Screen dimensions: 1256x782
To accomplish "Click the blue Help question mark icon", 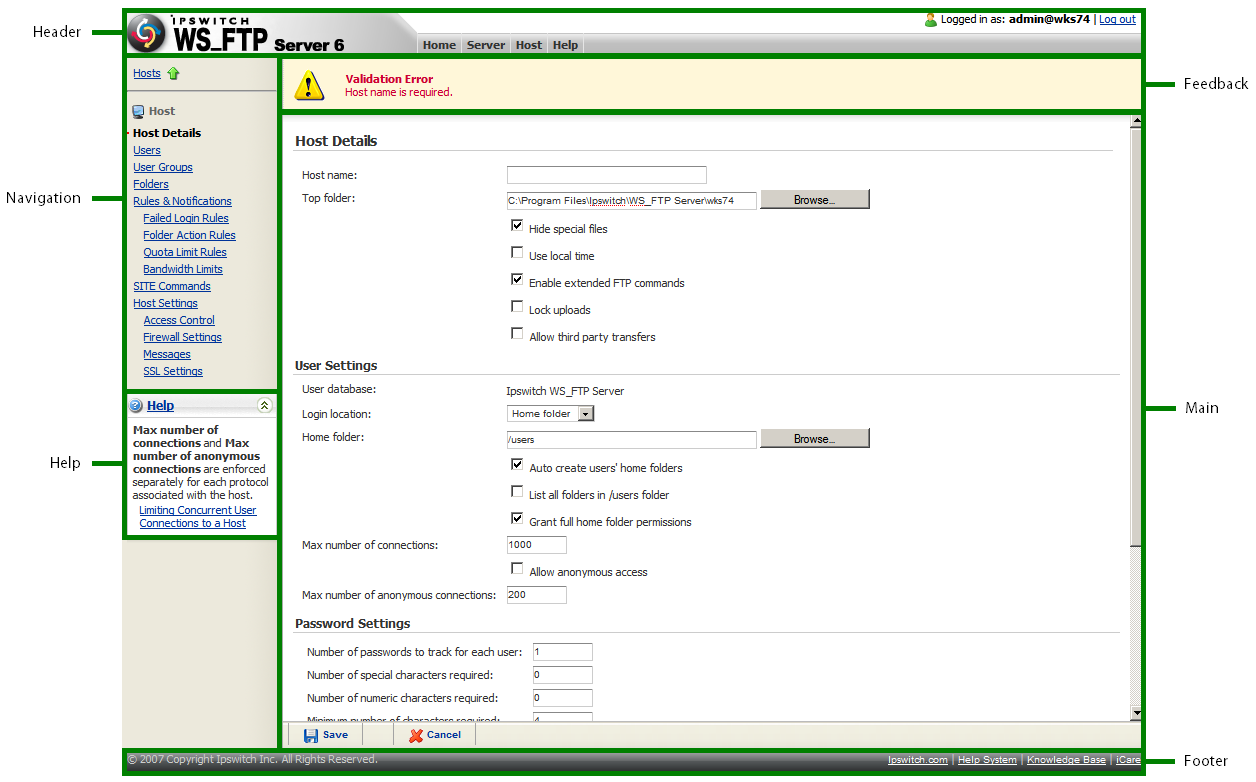I will coord(136,405).
